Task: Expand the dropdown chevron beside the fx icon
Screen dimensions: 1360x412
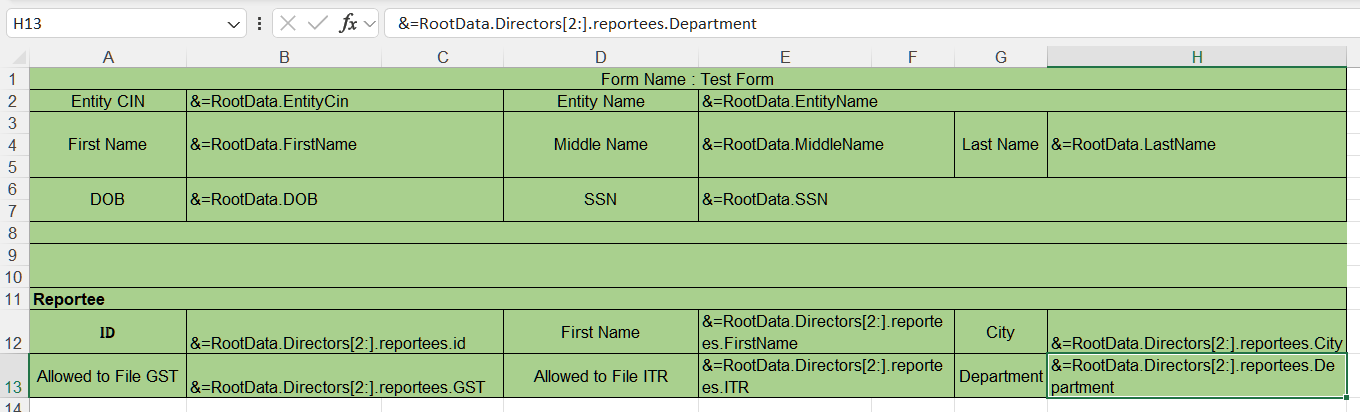Action: (370, 23)
